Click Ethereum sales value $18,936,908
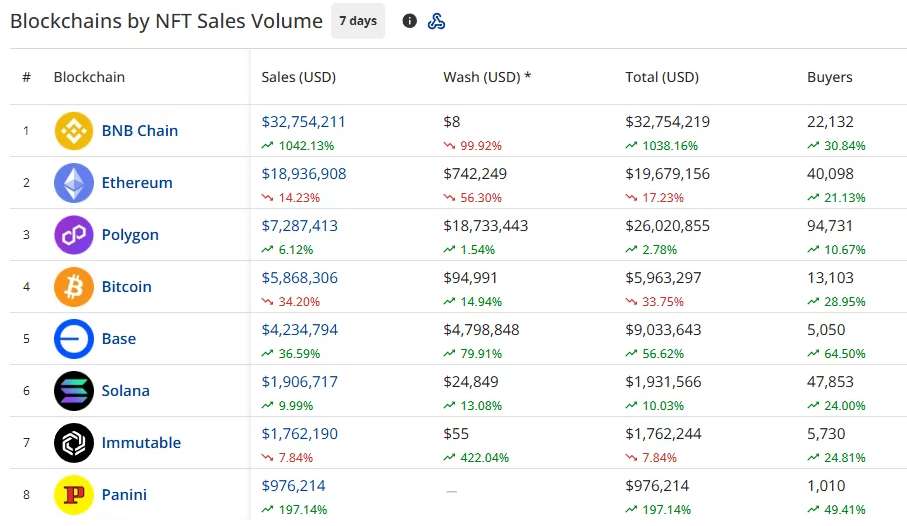The image size is (907, 526). click(304, 174)
